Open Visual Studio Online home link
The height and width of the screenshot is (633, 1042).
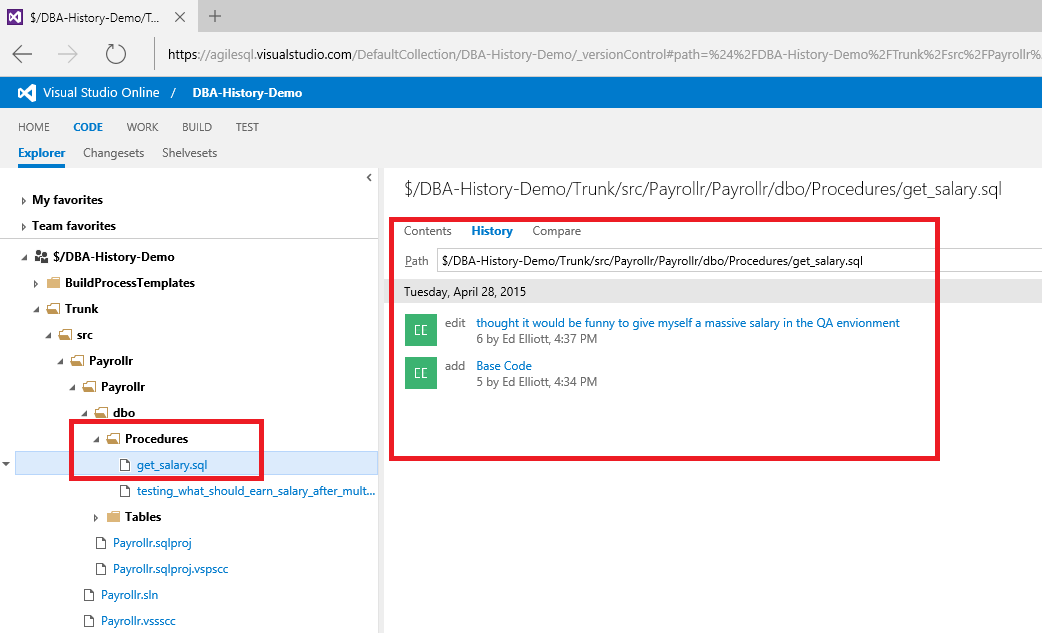tap(101, 92)
